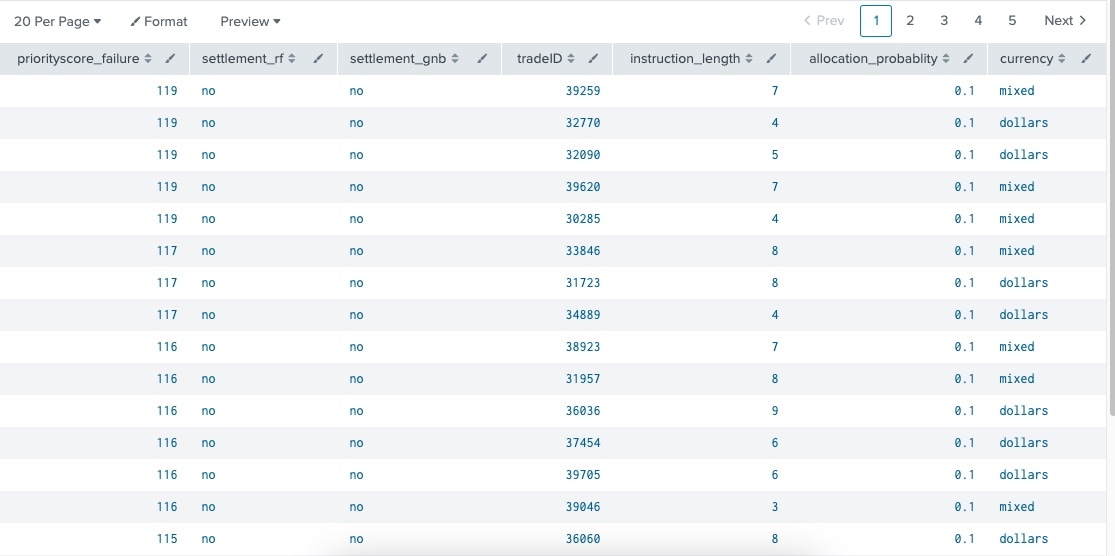Open the 20 Per Page dropdown

(x=58, y=21)
